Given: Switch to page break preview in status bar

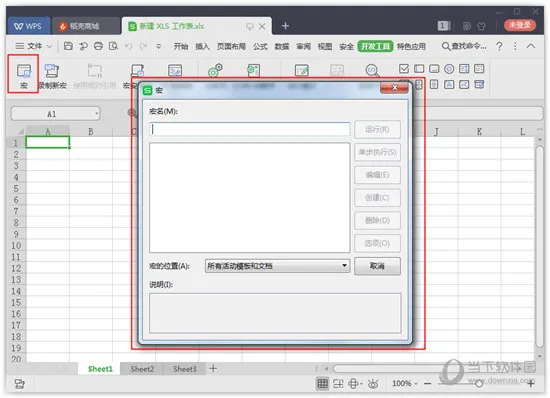Looking at the screenshot, I should tap(338, 384).
